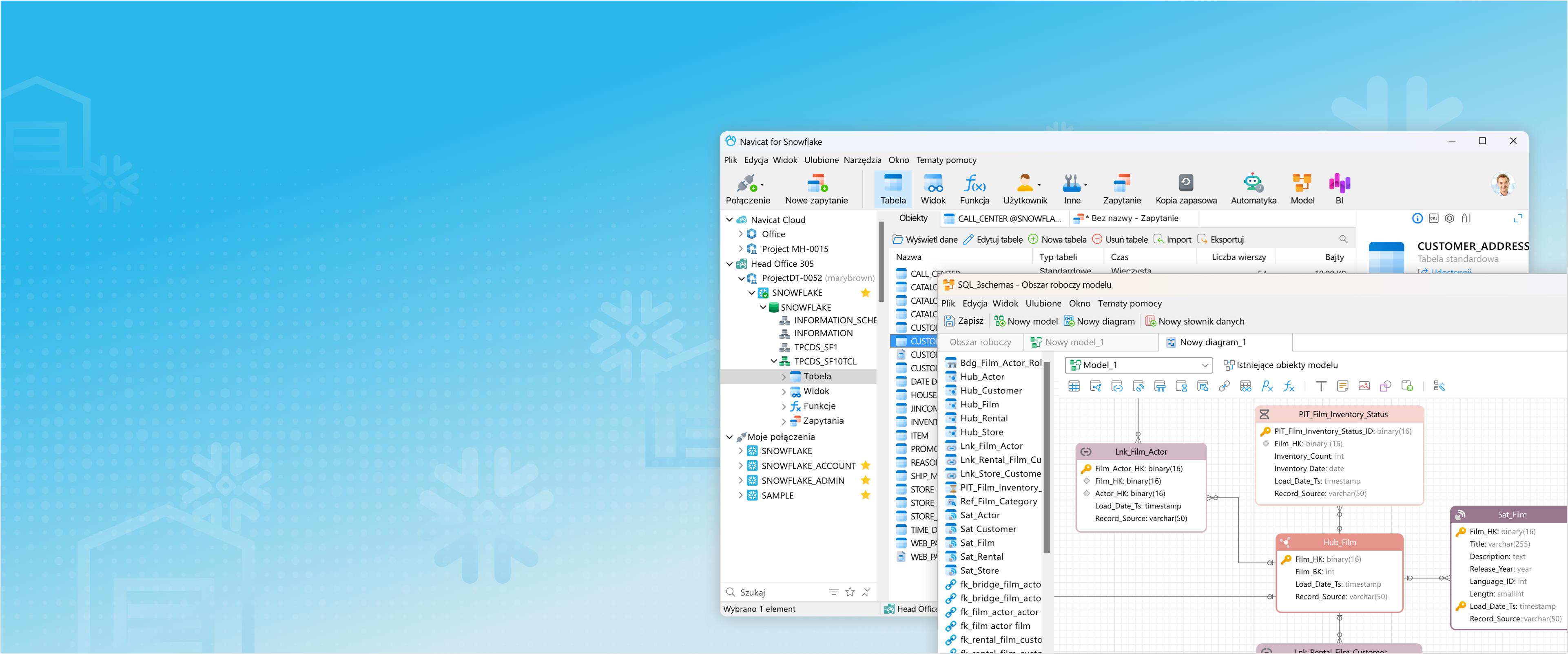Screen dimensions: 1568x654
Task: Open the Automatyka tool
Action: coord(1253,189)
